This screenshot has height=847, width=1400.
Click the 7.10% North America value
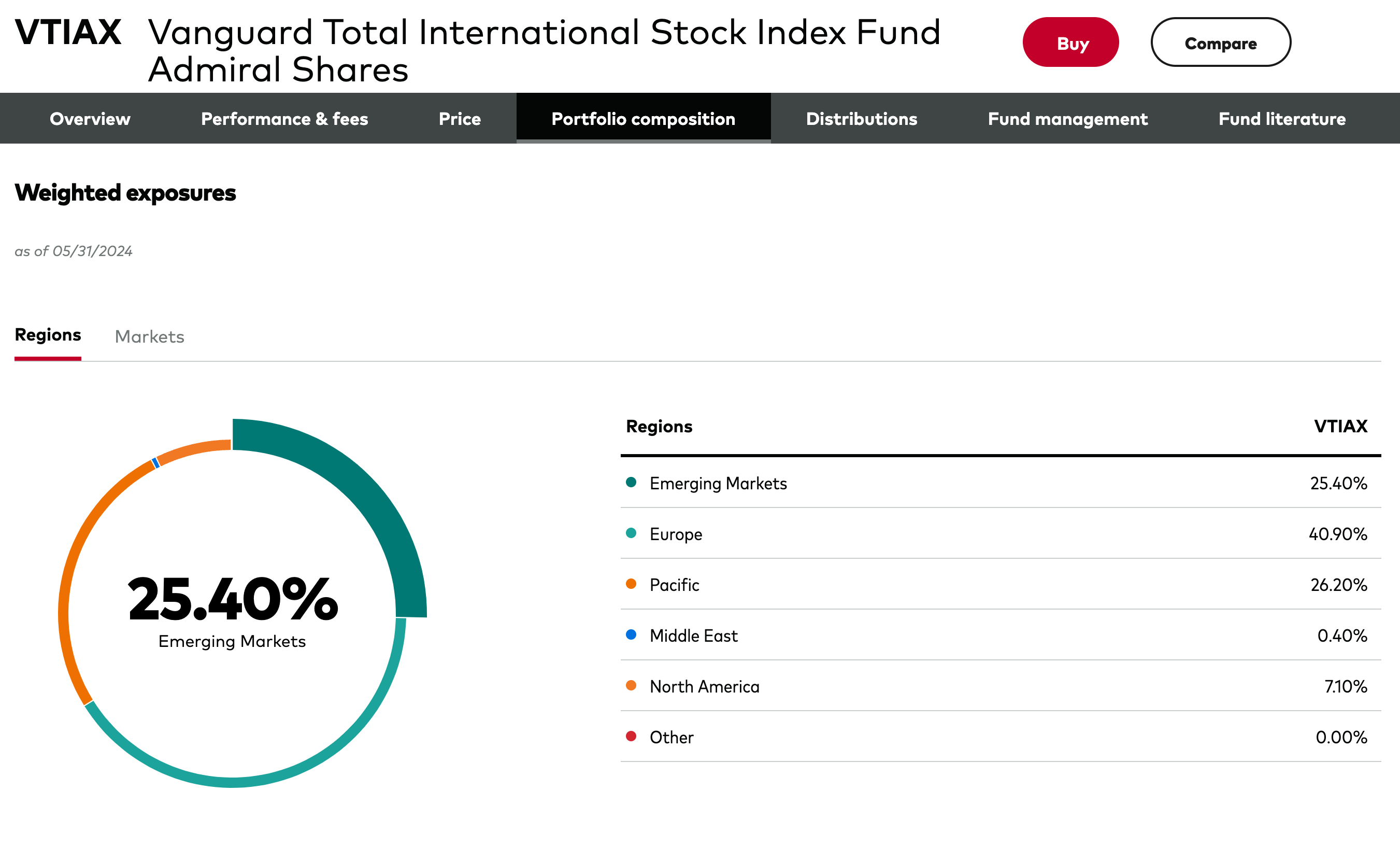tap(1345, 687)
